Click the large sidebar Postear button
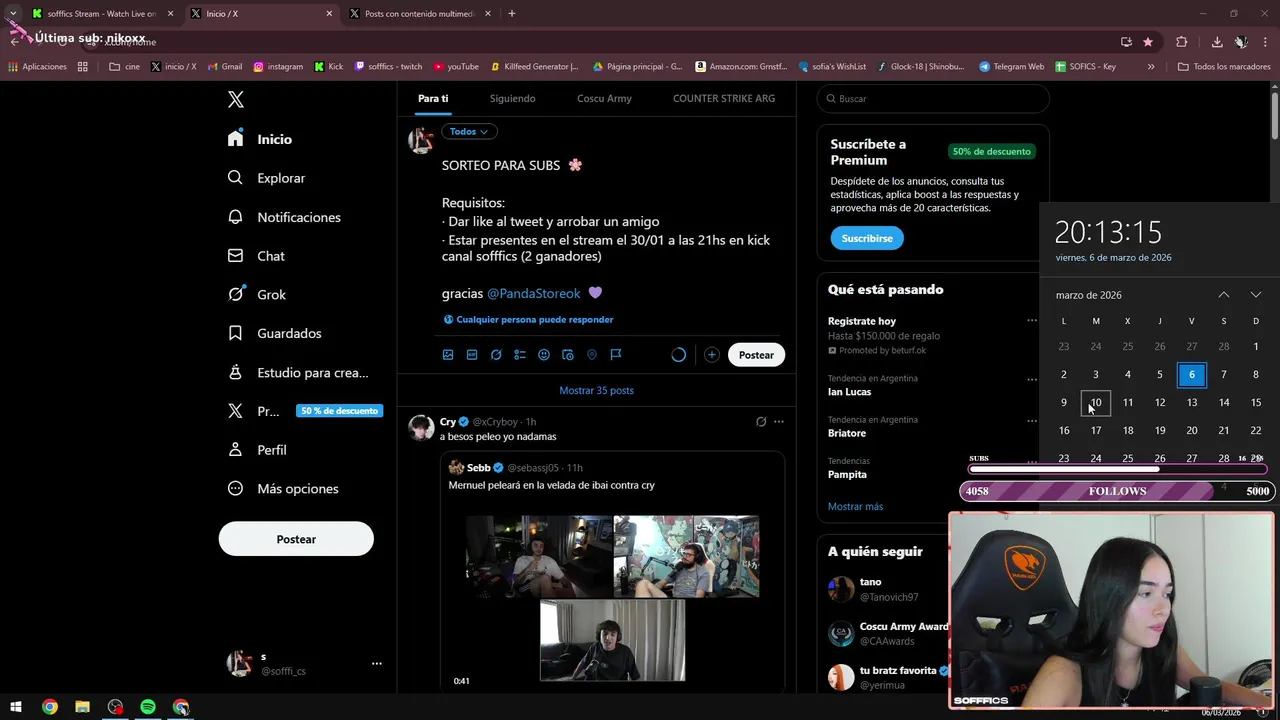 296,539
